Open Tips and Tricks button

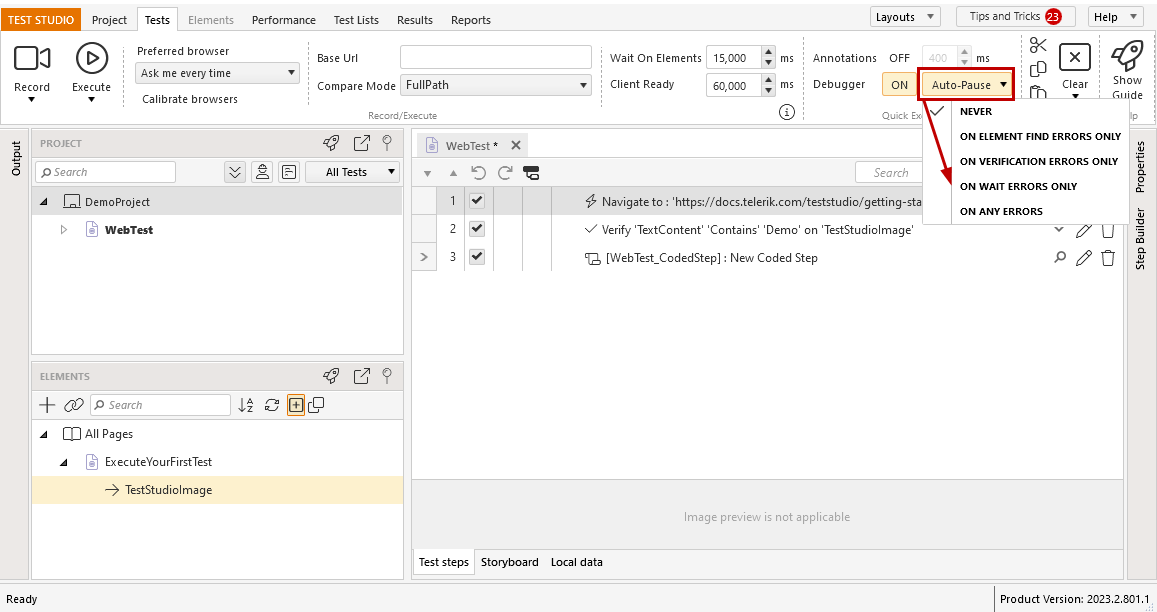1015,16
